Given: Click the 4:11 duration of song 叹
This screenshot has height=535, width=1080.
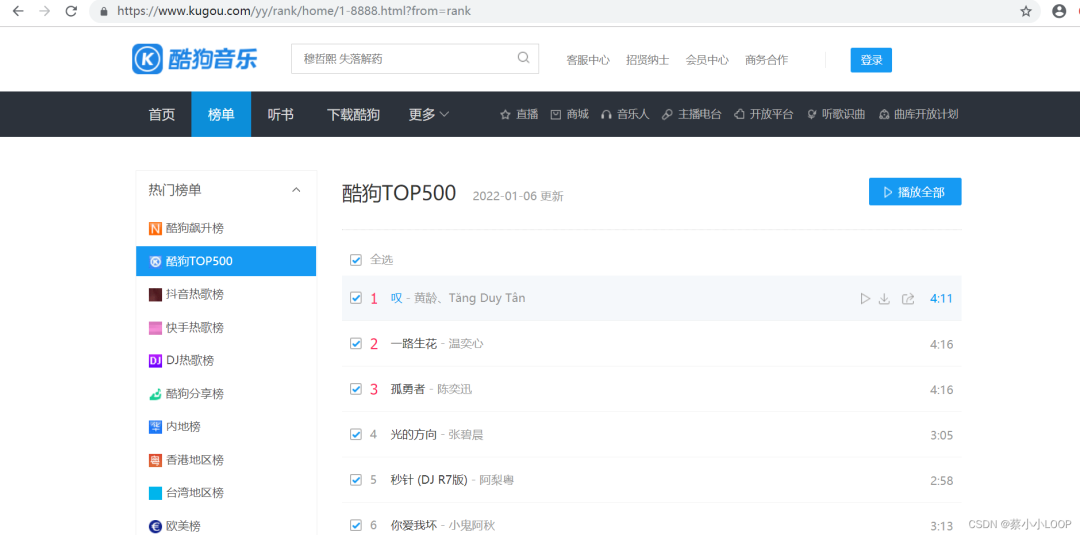Looking at the screenshot, I should coord(941,299).
